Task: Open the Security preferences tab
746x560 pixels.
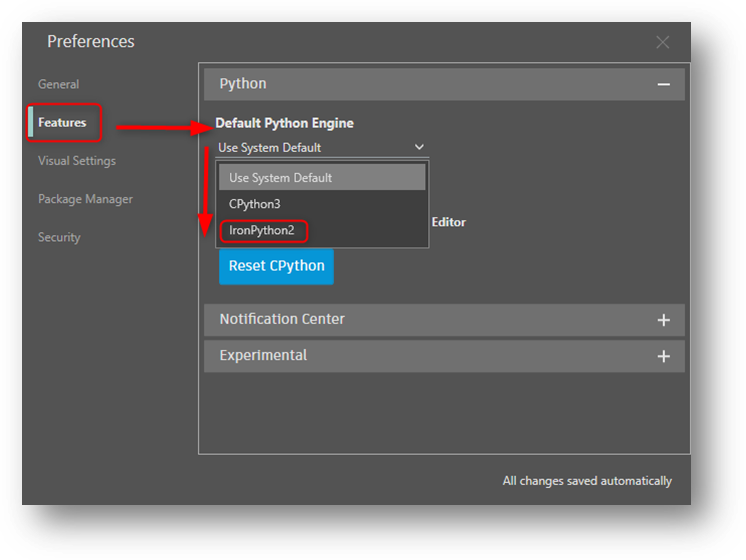Action: pos(59,237)
